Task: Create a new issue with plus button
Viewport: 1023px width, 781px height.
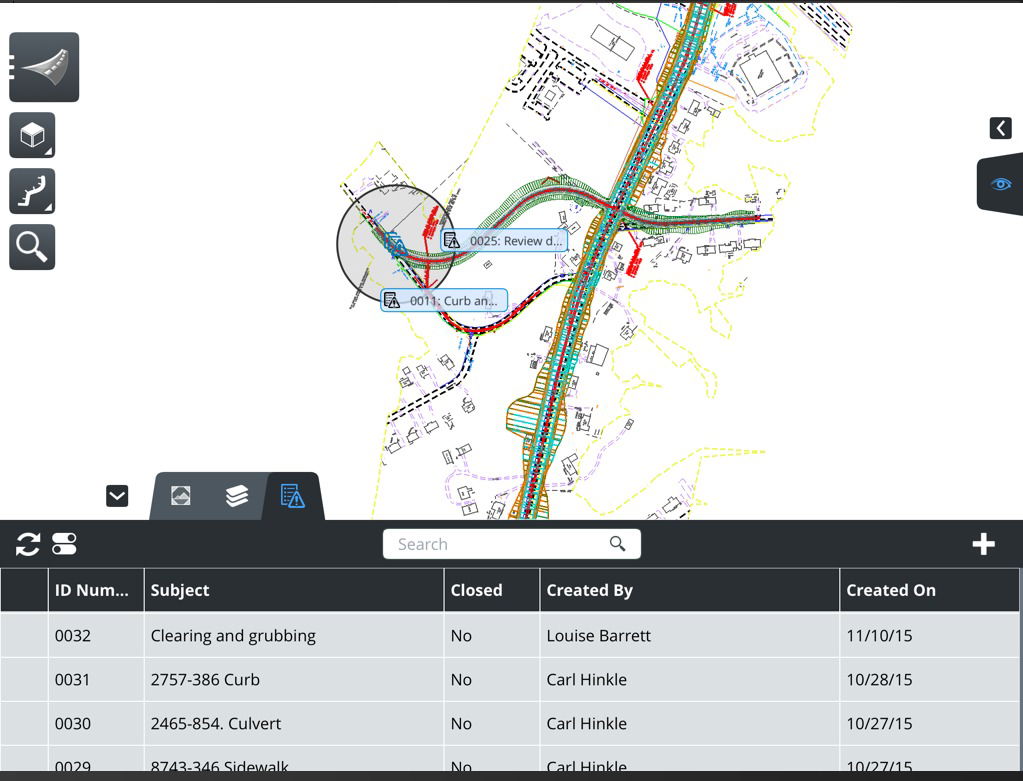Action: coord(983,544)
